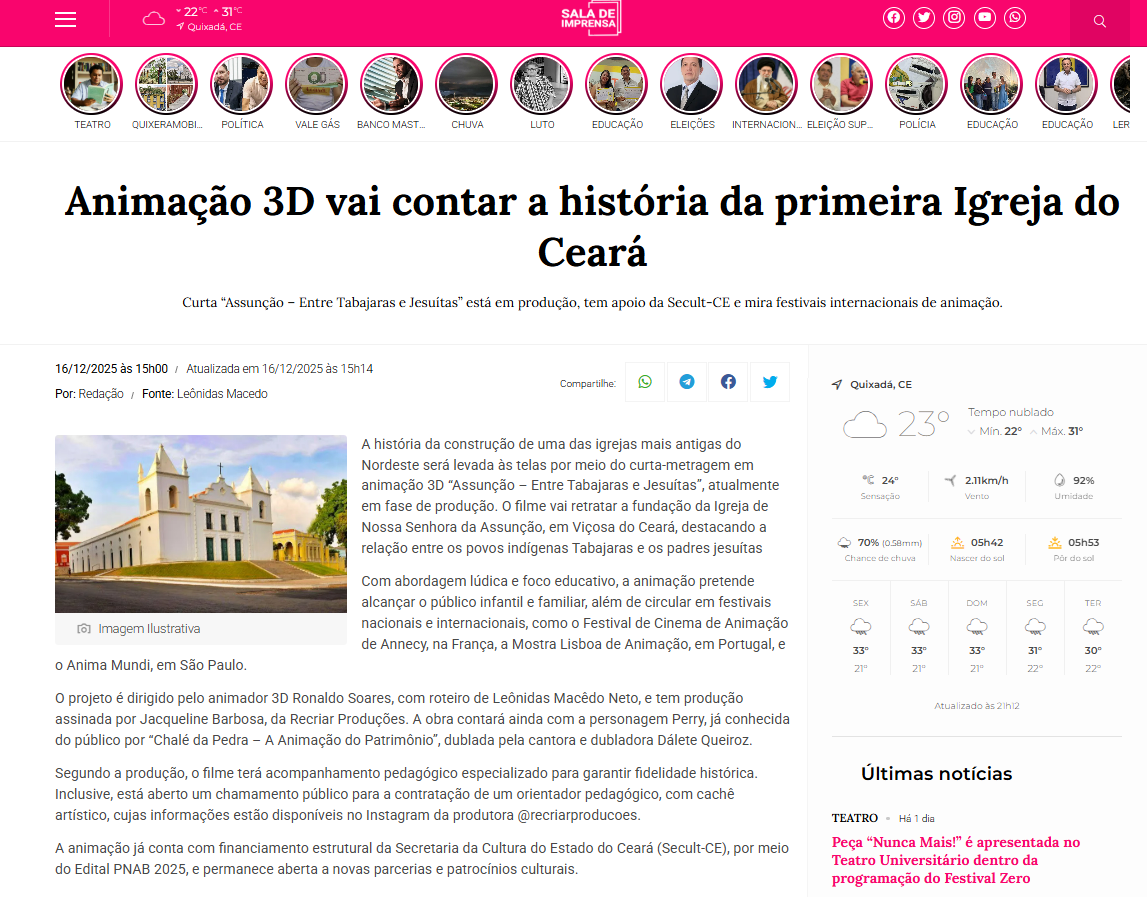The width and height of the screenshot is (1147, 897).
Task: View the Chuva story thumbnail
Action: coord(467,84)
